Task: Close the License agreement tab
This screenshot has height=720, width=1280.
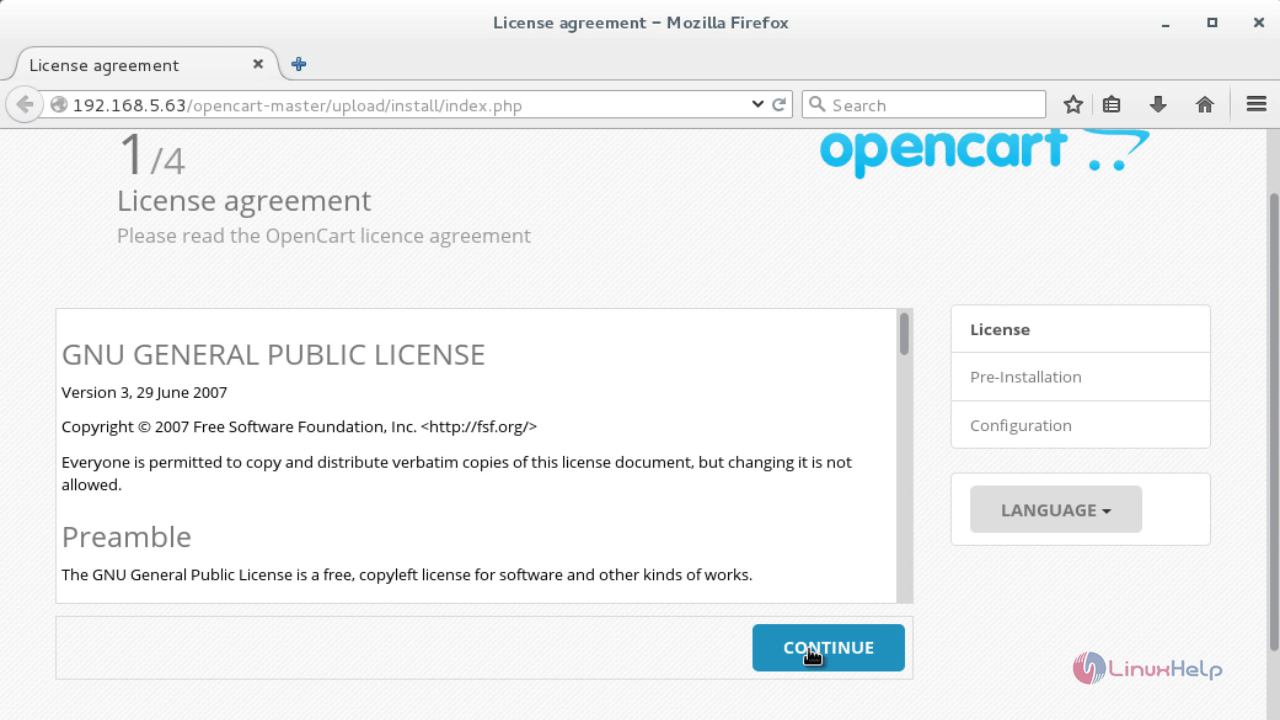Action: 258,64
